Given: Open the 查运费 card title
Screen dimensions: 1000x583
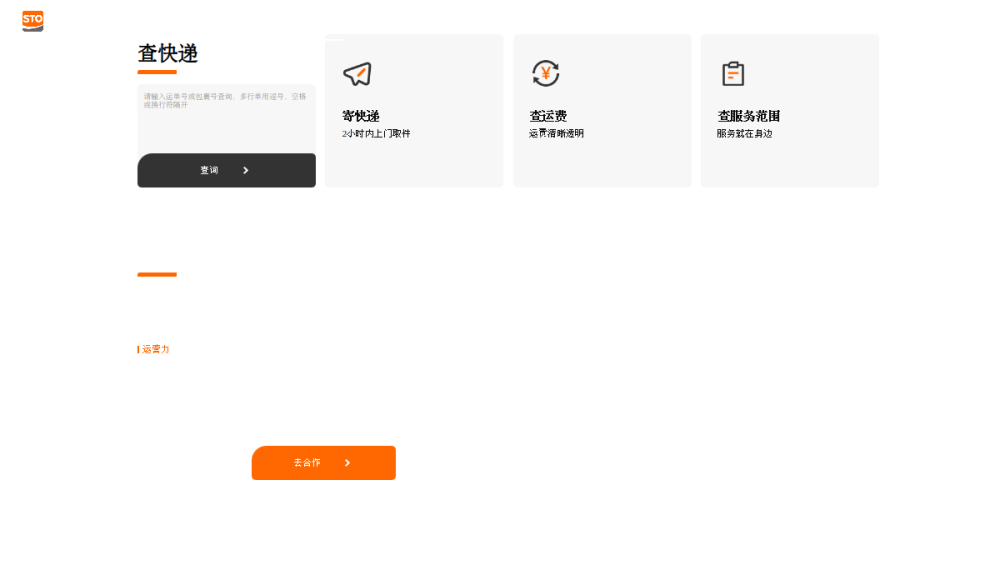Looking at the screenshot, I should click(548, 116).
